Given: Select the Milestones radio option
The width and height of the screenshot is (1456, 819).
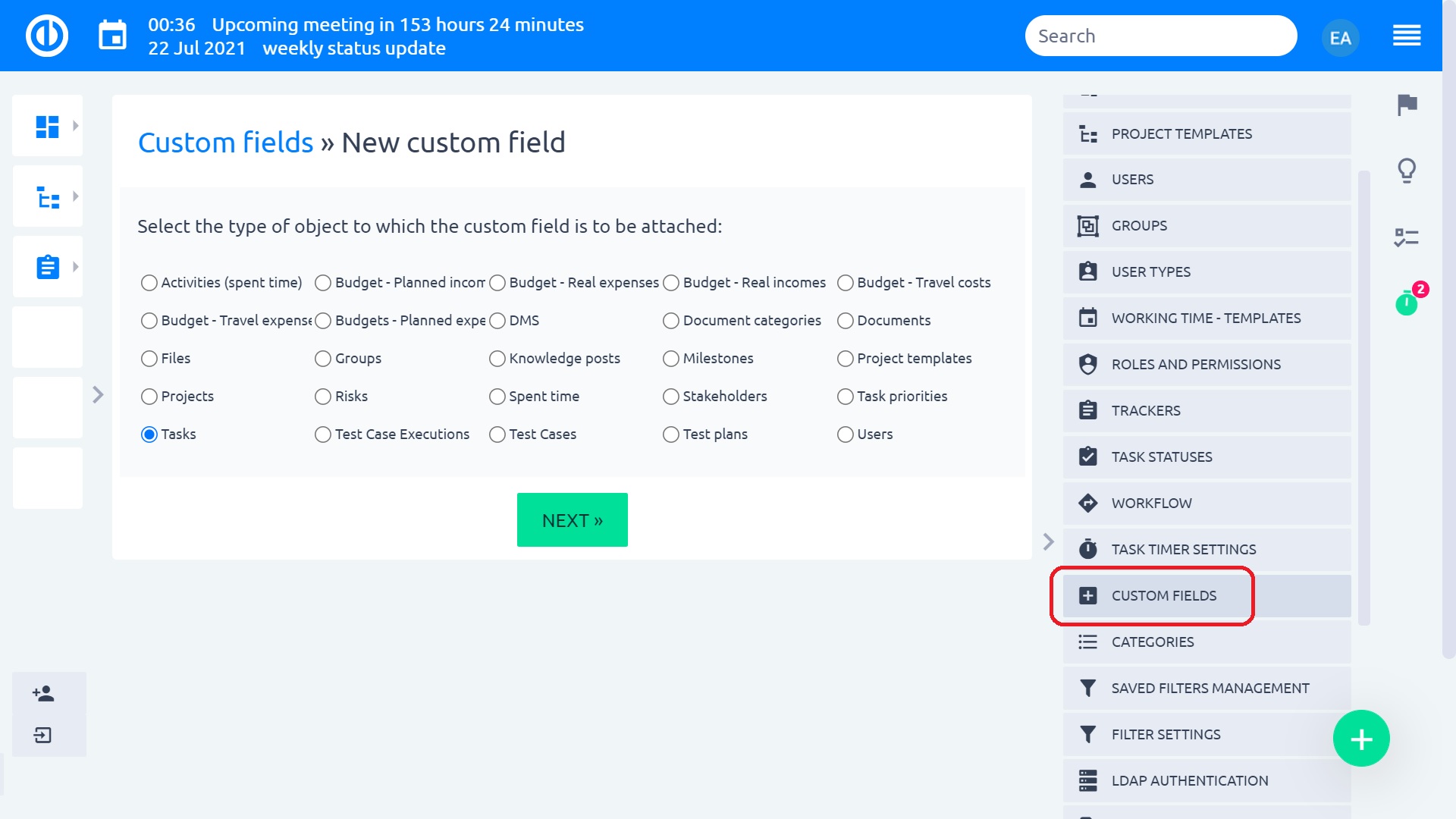Looking at the screenshot, I should coord(671,359).
